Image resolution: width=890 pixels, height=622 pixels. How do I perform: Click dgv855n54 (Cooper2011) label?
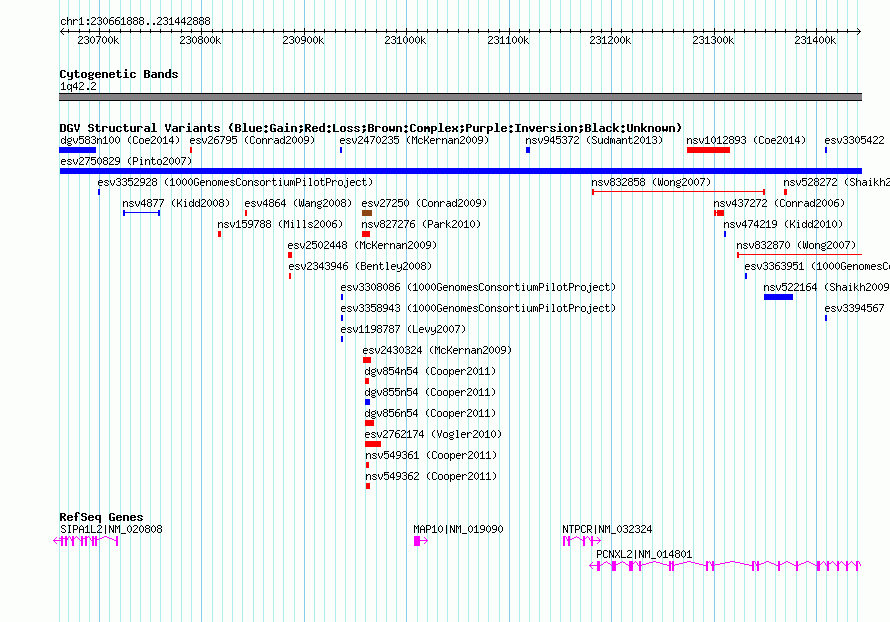coord(430,392)
